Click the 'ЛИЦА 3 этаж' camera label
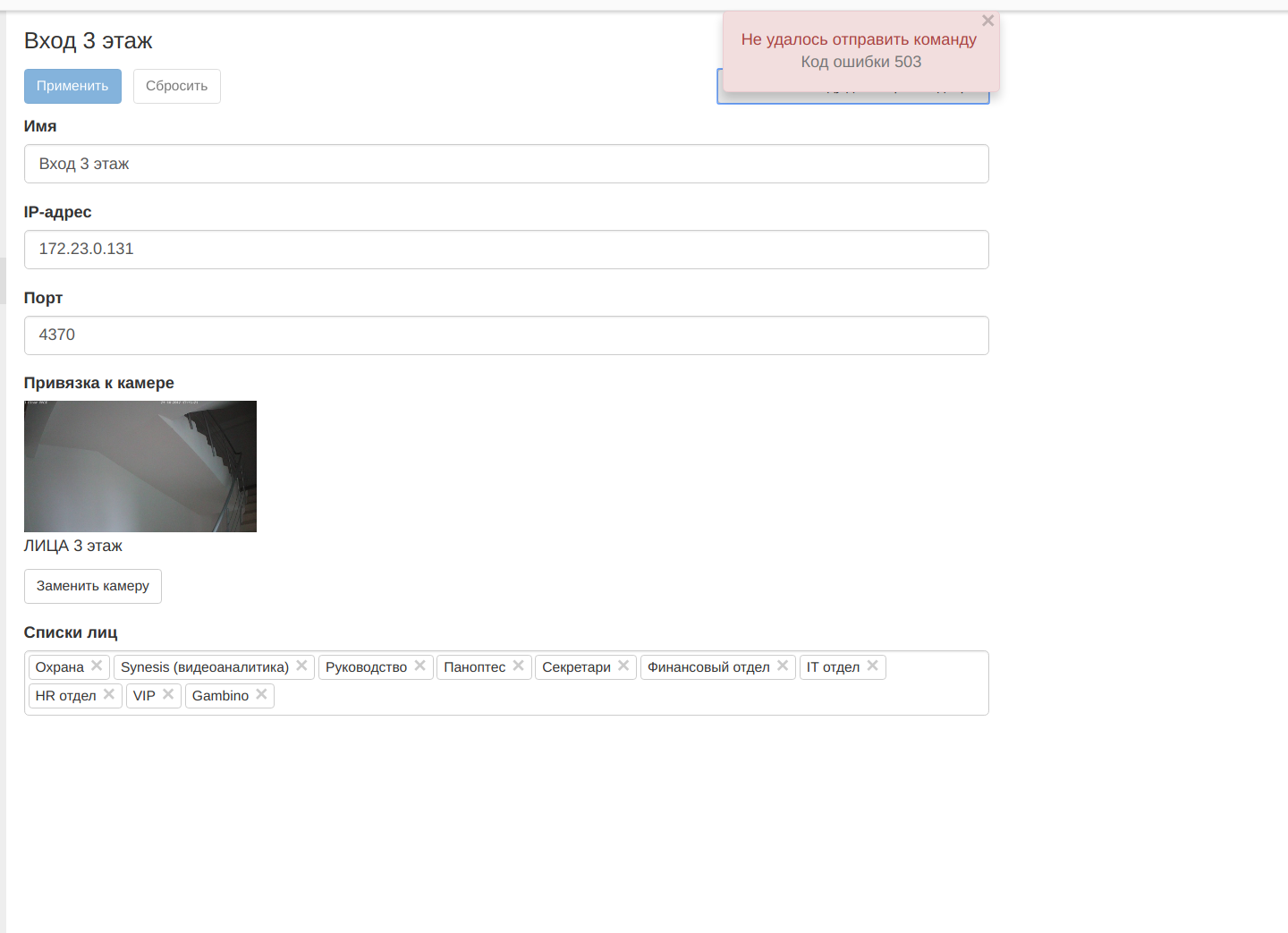 coord(73,546)
